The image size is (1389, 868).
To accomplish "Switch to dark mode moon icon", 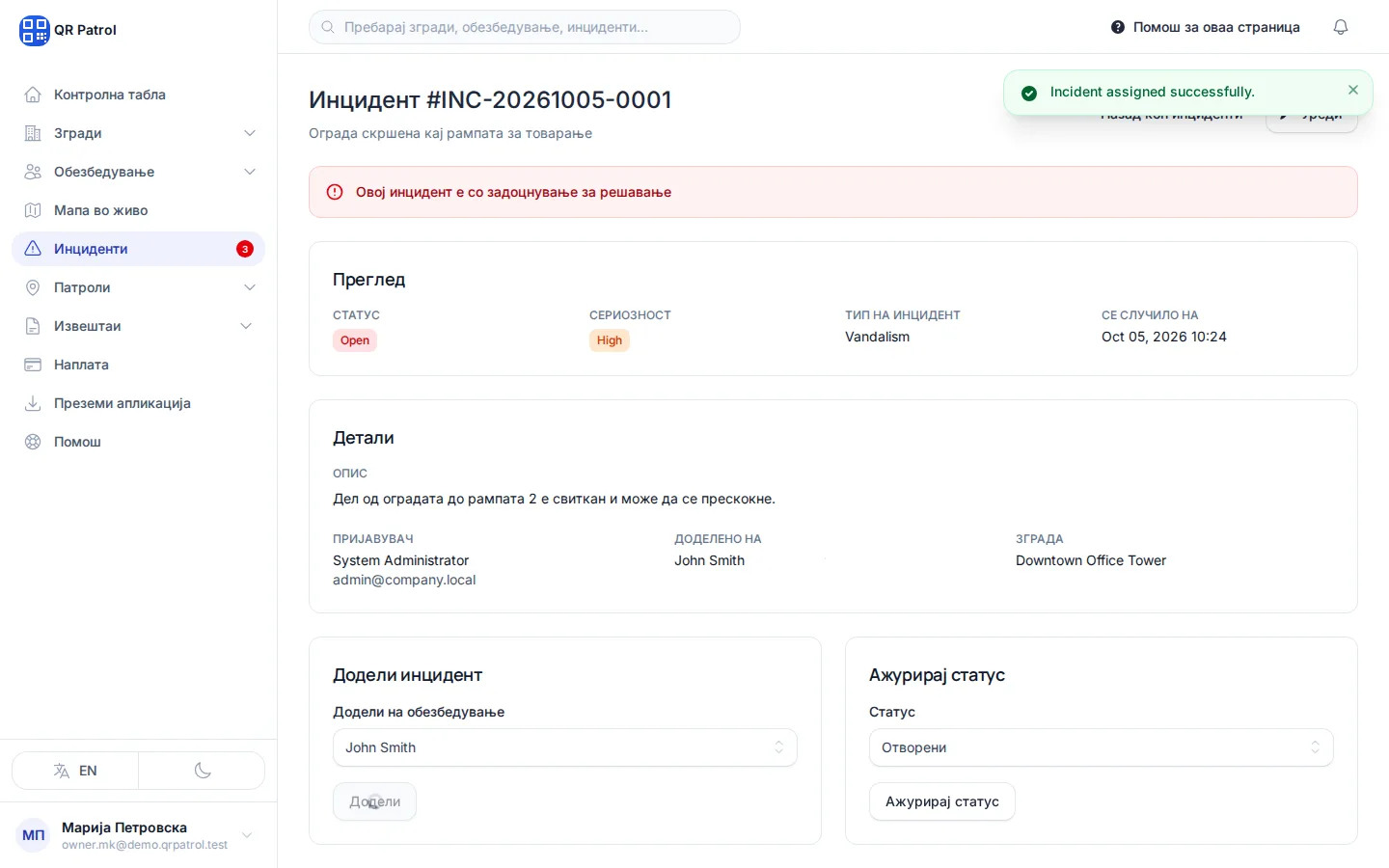I will 203,771.
